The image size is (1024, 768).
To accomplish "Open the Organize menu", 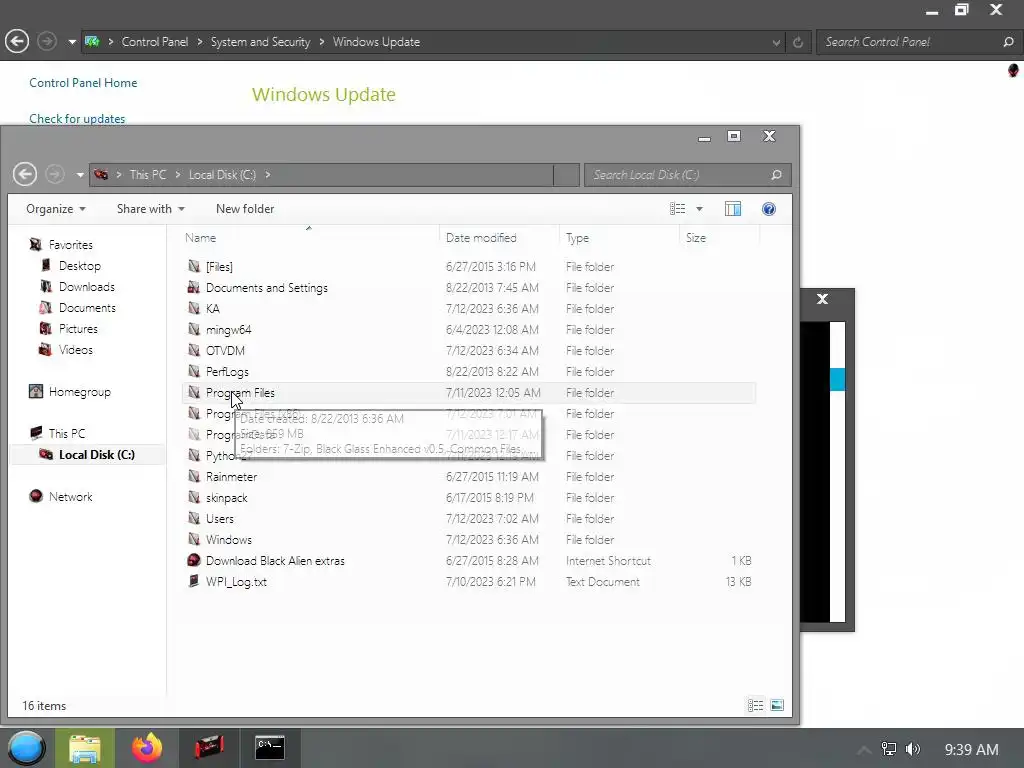I will pyautogui.click(x=56, y=209).
